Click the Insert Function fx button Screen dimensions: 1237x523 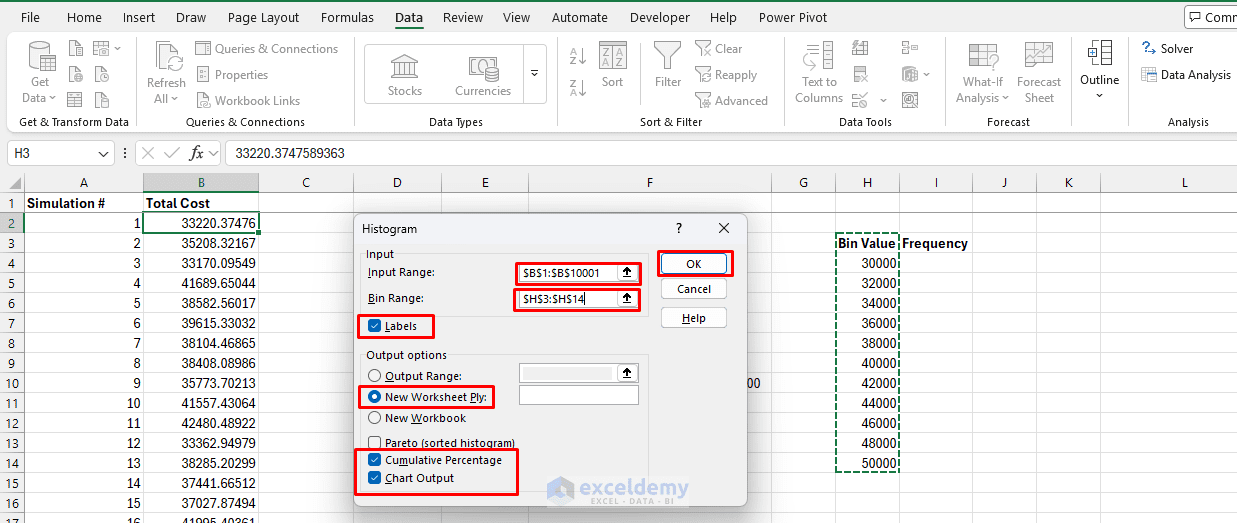[x=197, y=153]
